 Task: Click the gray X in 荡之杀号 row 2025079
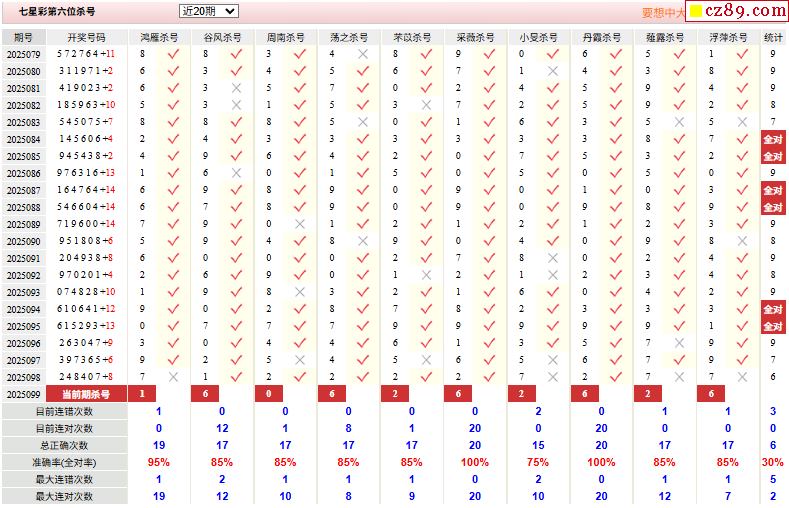(x=363, y=54)
